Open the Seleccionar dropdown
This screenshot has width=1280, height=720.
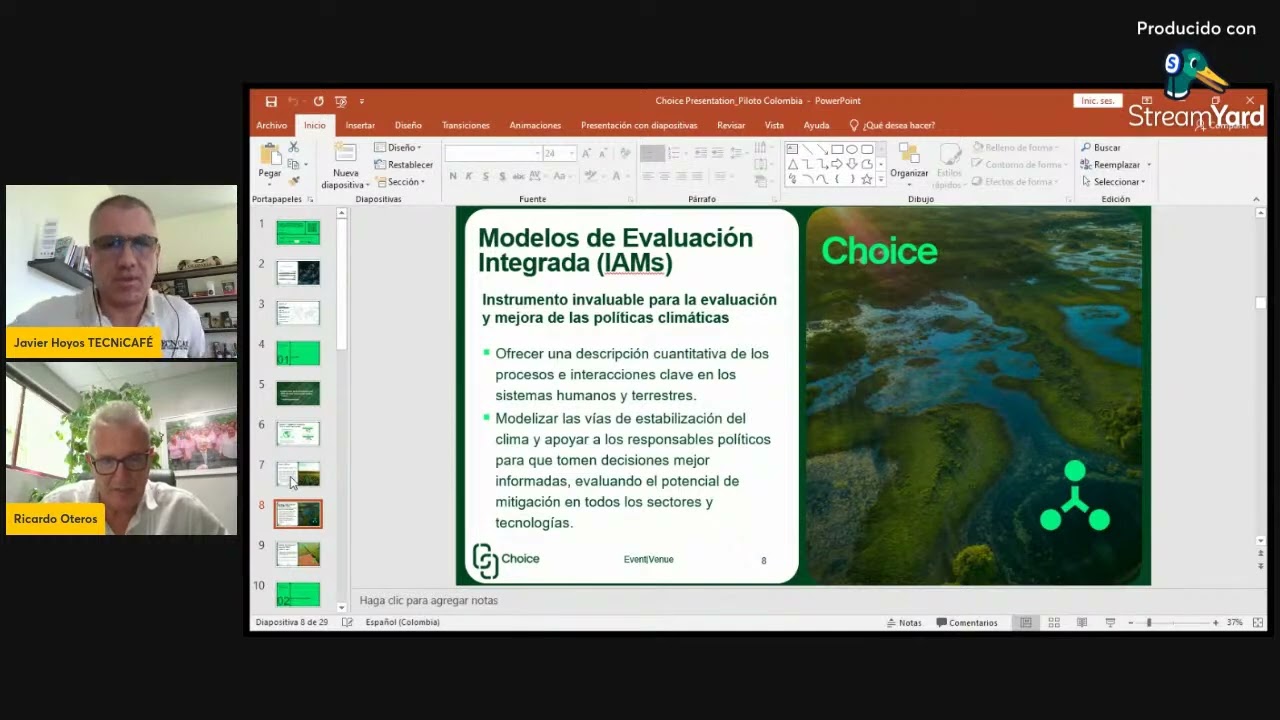tap(1113, 182)
